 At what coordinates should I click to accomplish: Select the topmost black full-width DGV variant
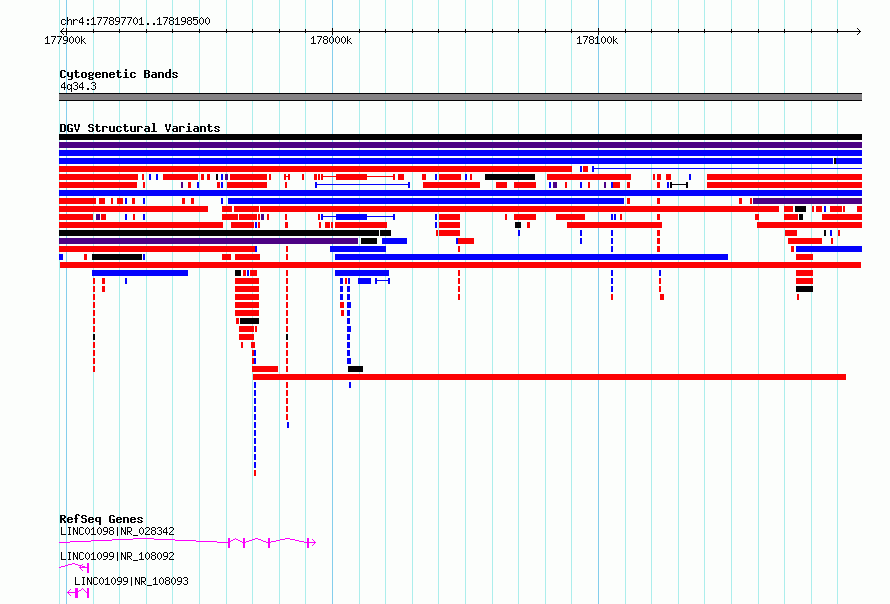point(460,137)
